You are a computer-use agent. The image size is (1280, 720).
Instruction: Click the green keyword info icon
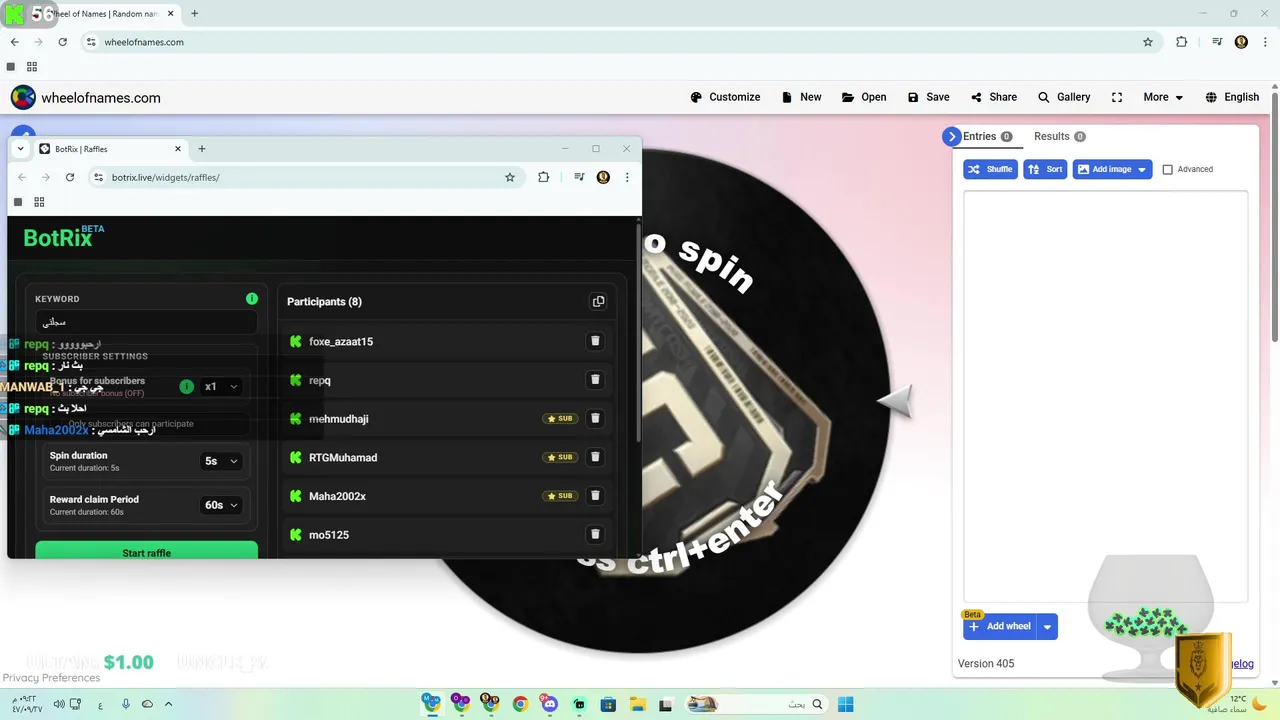coord(252,298)
